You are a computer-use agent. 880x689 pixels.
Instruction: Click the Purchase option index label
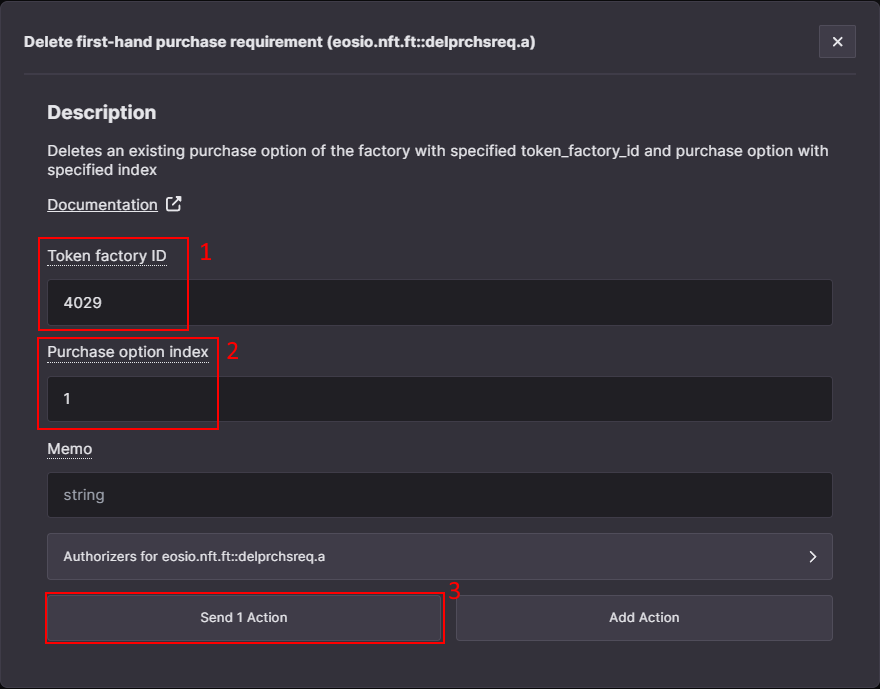(127, 352)
